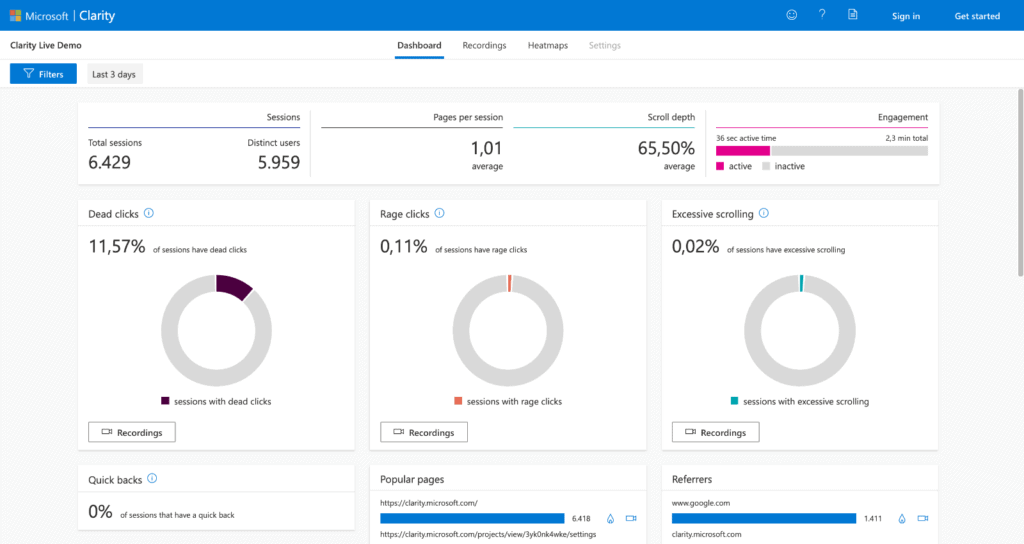Image resolution: width=1024 pixels, height=544 pixels.
Task: Click the 36 sec active time label
Action: coord(746,138)
